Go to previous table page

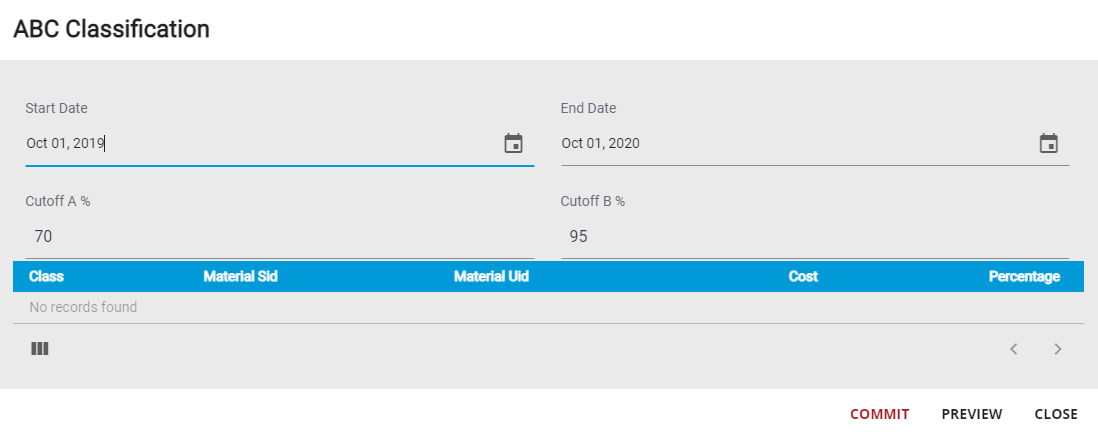point(1014,349)
